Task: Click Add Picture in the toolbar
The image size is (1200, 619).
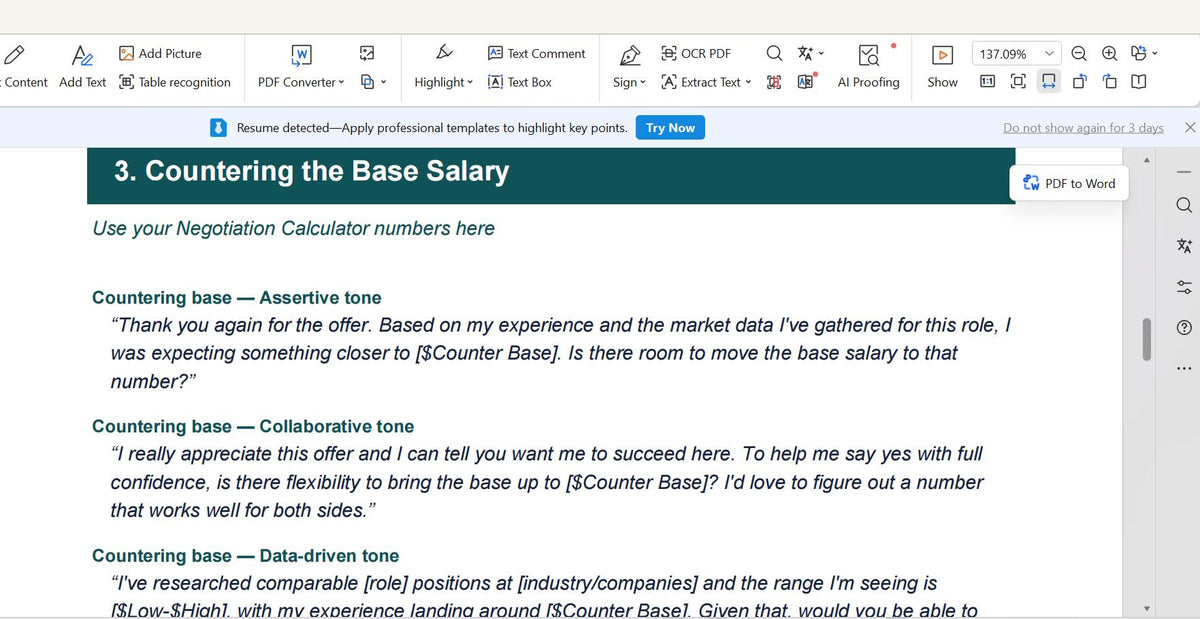Action: (x=160, y=54)
